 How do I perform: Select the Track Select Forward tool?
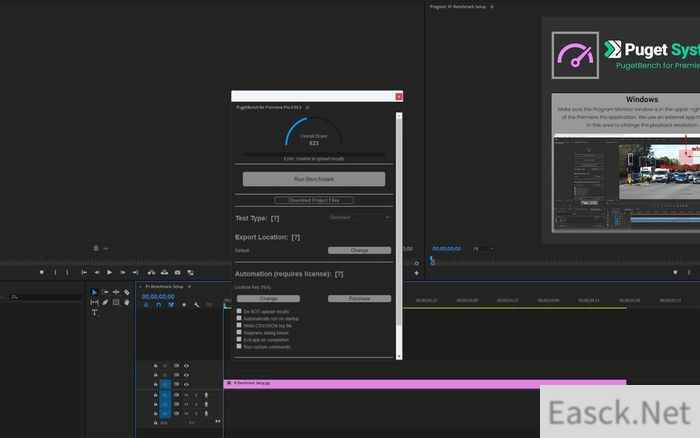(x=105, y=292)
